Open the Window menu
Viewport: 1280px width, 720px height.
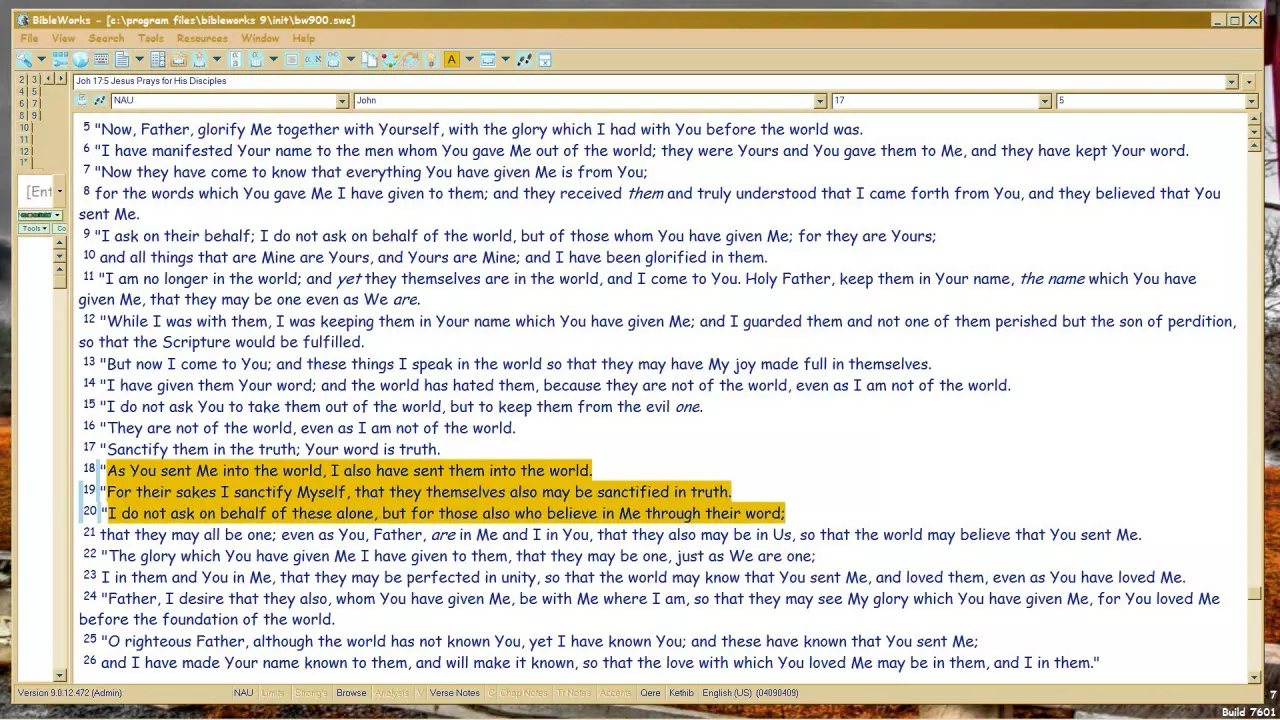tap(260, 38)
